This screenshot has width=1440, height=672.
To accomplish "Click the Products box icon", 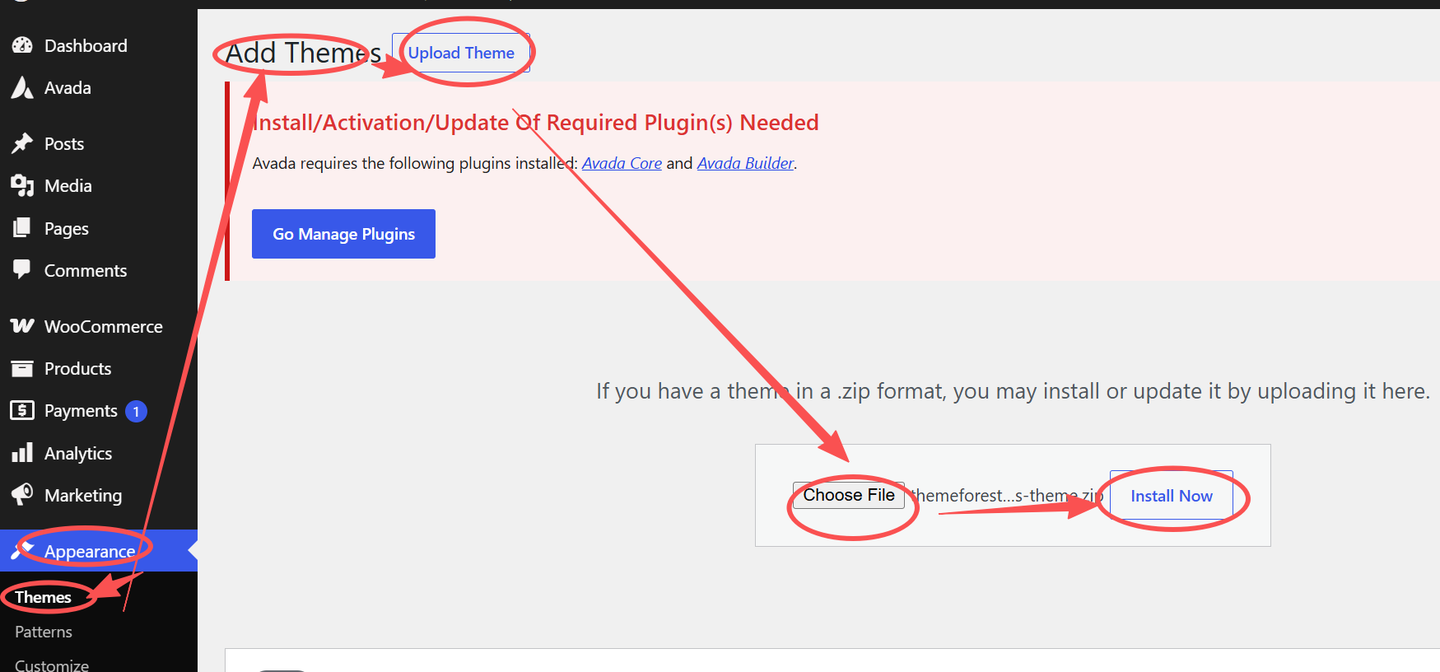I will pyautogui.click(x=22, y=369).
